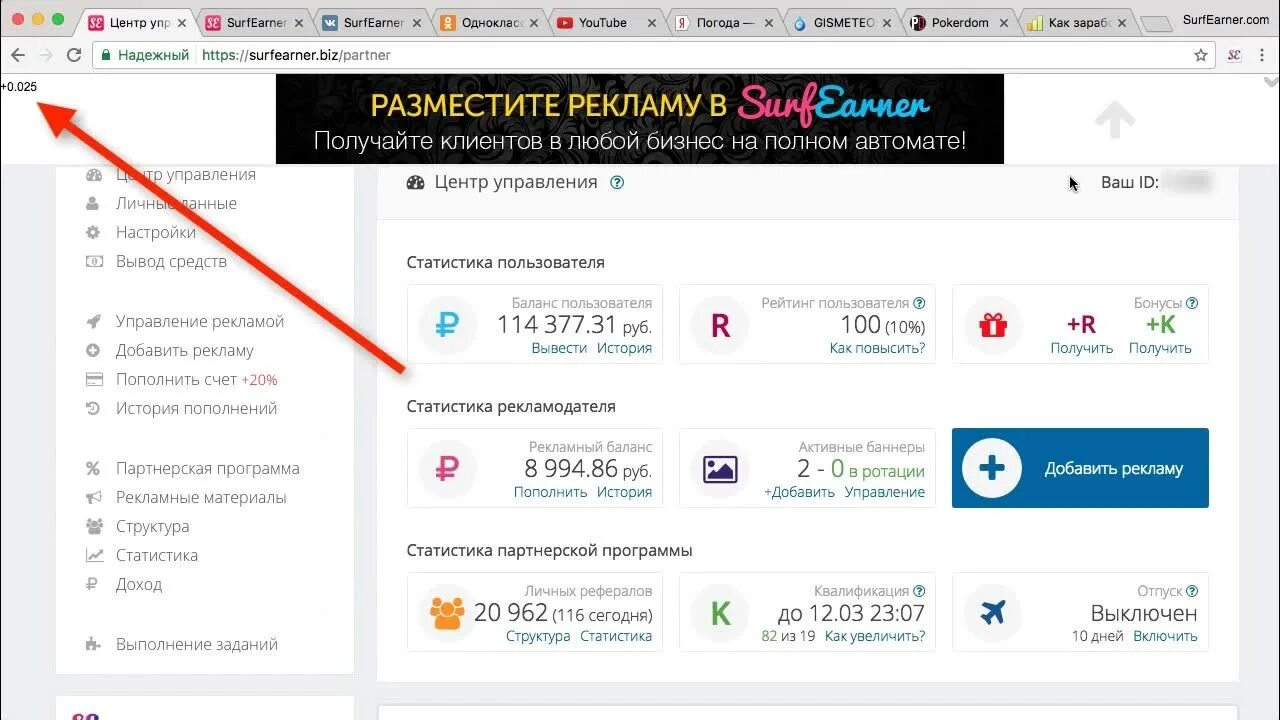The height and width of the screenshot is (720, 1280).
Task: Open Статистика in sidebar menu
Action: point(157,556)
